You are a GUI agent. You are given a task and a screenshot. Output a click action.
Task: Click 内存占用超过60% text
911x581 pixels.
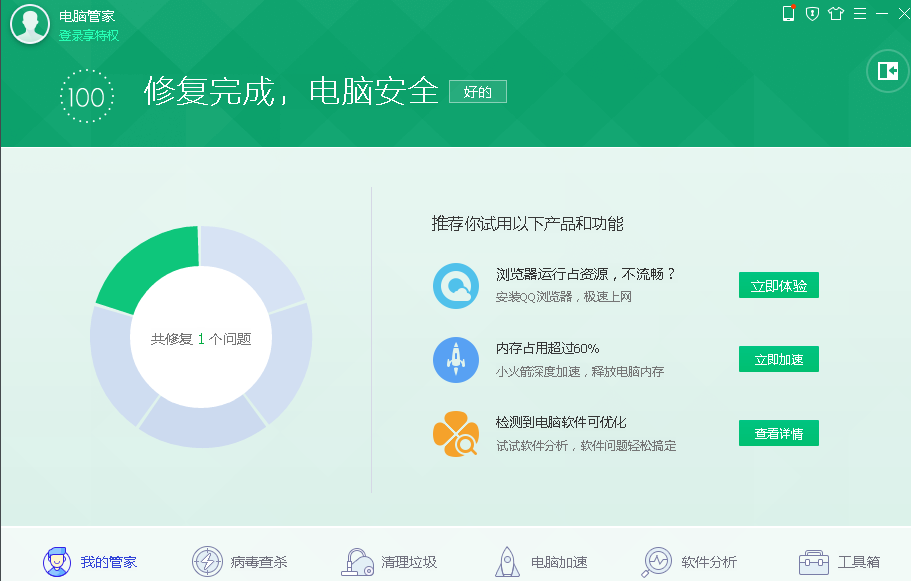click(547, 348)
